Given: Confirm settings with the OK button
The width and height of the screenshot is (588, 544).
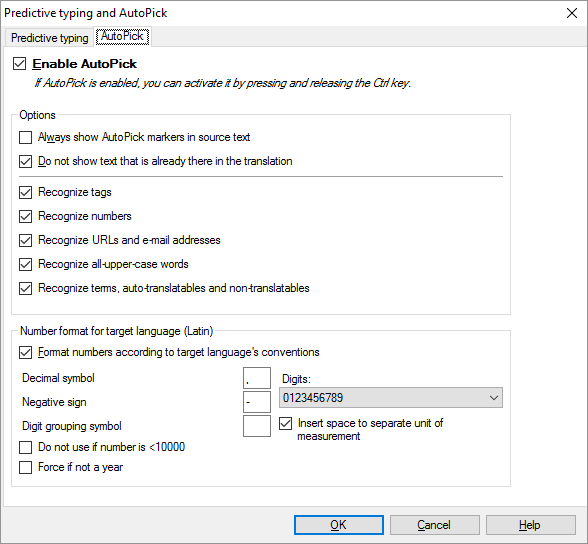Looking at the screenshot, I should (339, 525).
